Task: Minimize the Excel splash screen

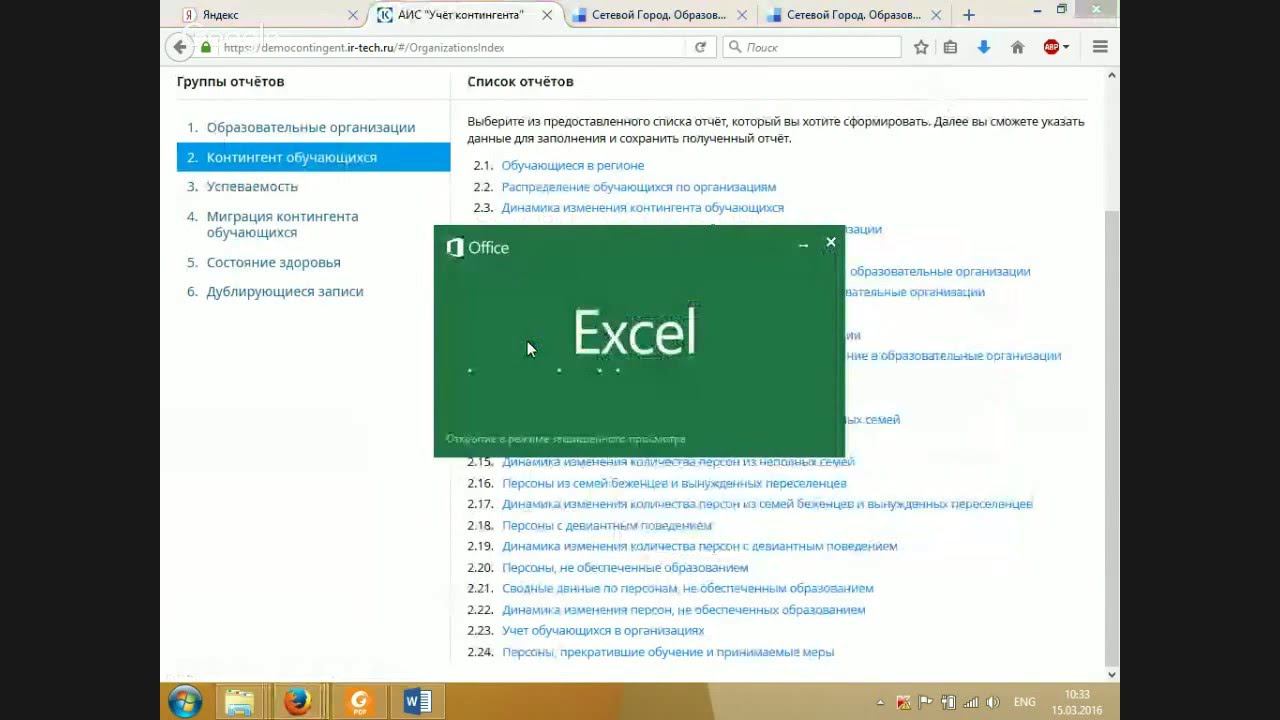Action: click(x=803, y=244)
